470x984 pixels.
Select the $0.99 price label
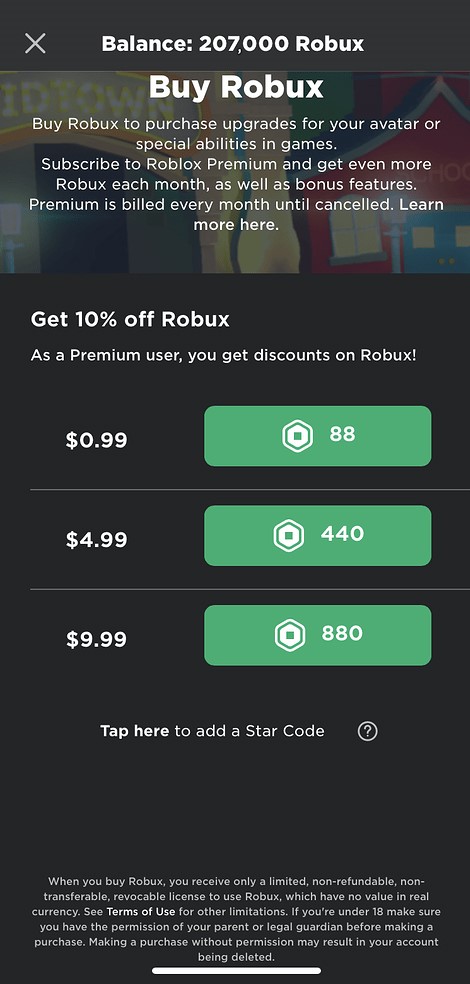tap(96, 440)
